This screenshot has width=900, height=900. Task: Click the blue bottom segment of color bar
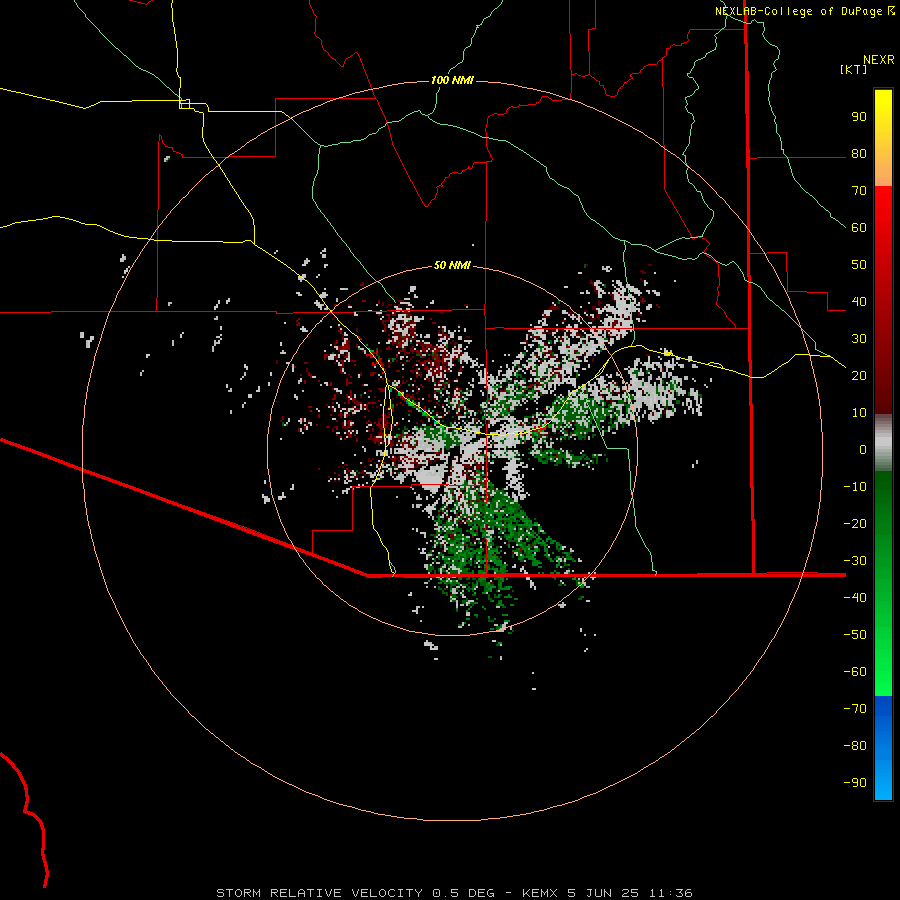click(x=883, y=748)
